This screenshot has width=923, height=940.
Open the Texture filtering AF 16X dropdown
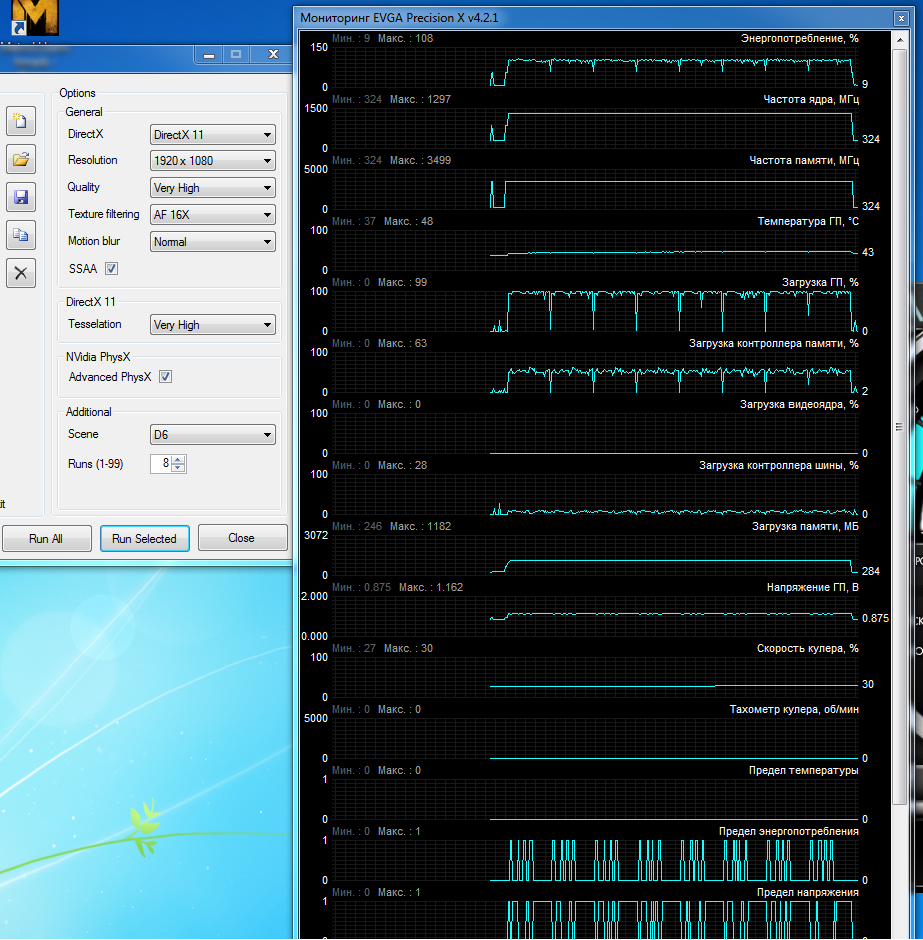(x=213, y=215)
